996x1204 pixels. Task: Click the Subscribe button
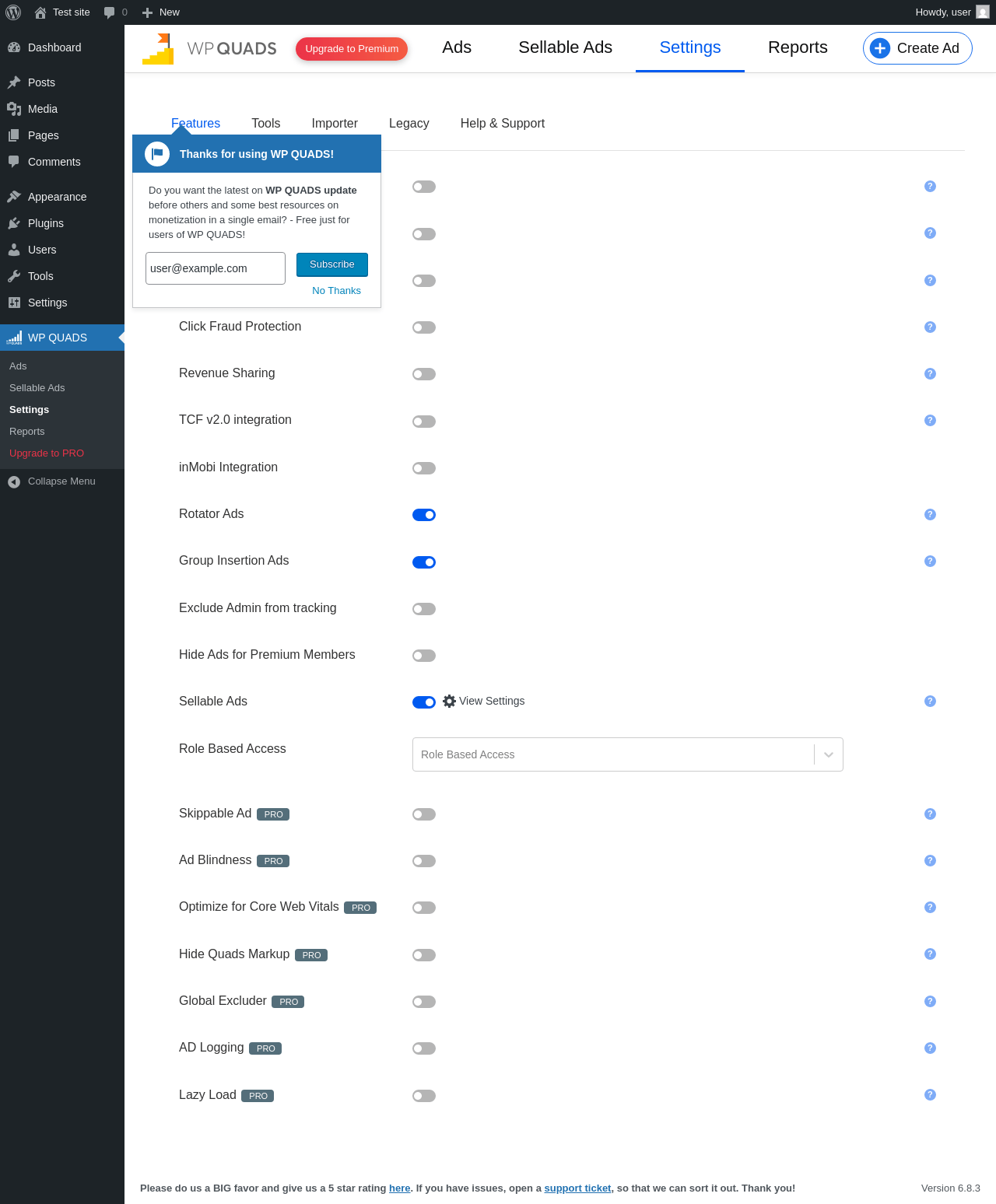click(x=332, y=264)
